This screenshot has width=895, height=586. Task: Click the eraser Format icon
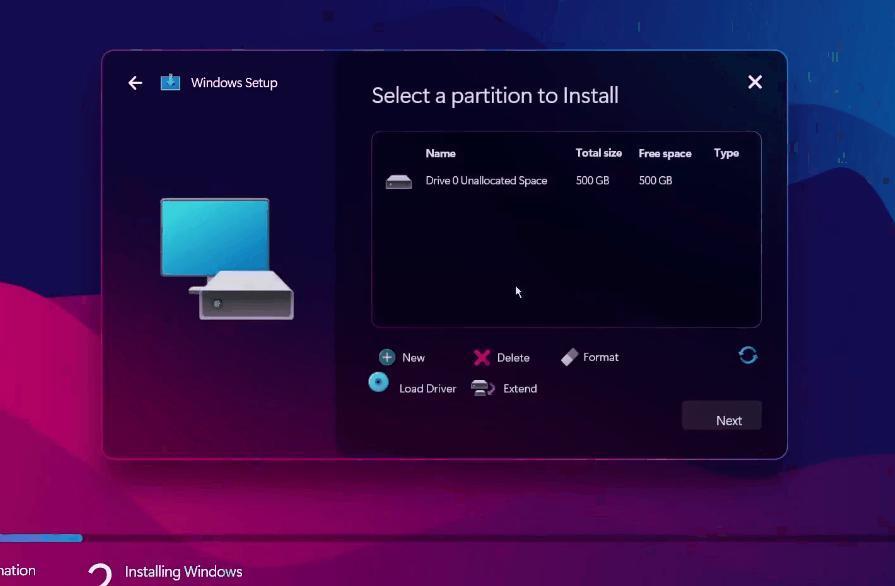pos(570,357)
